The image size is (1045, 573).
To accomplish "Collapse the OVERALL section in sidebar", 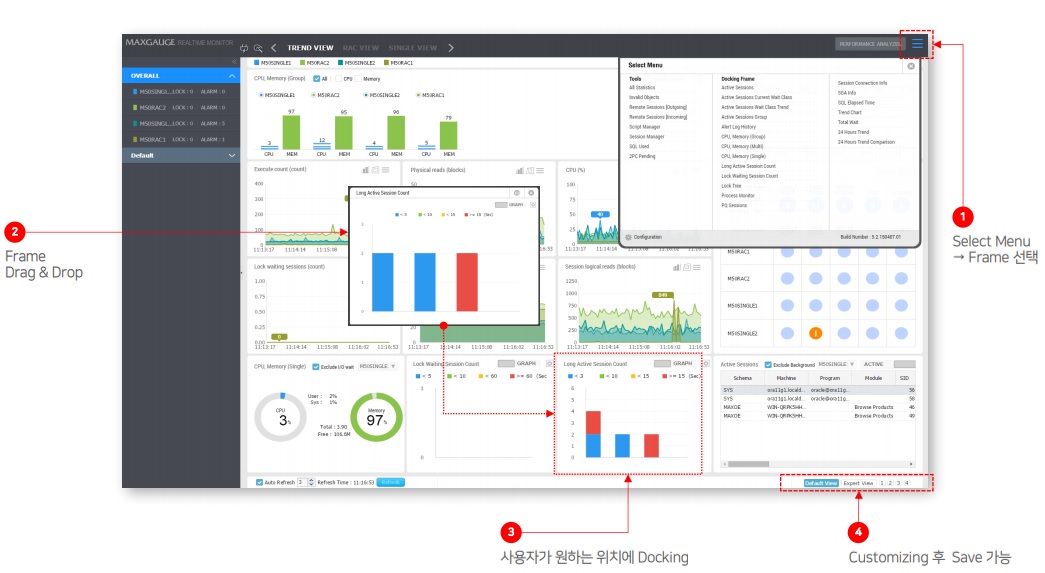I will click(x=232, y=76).
